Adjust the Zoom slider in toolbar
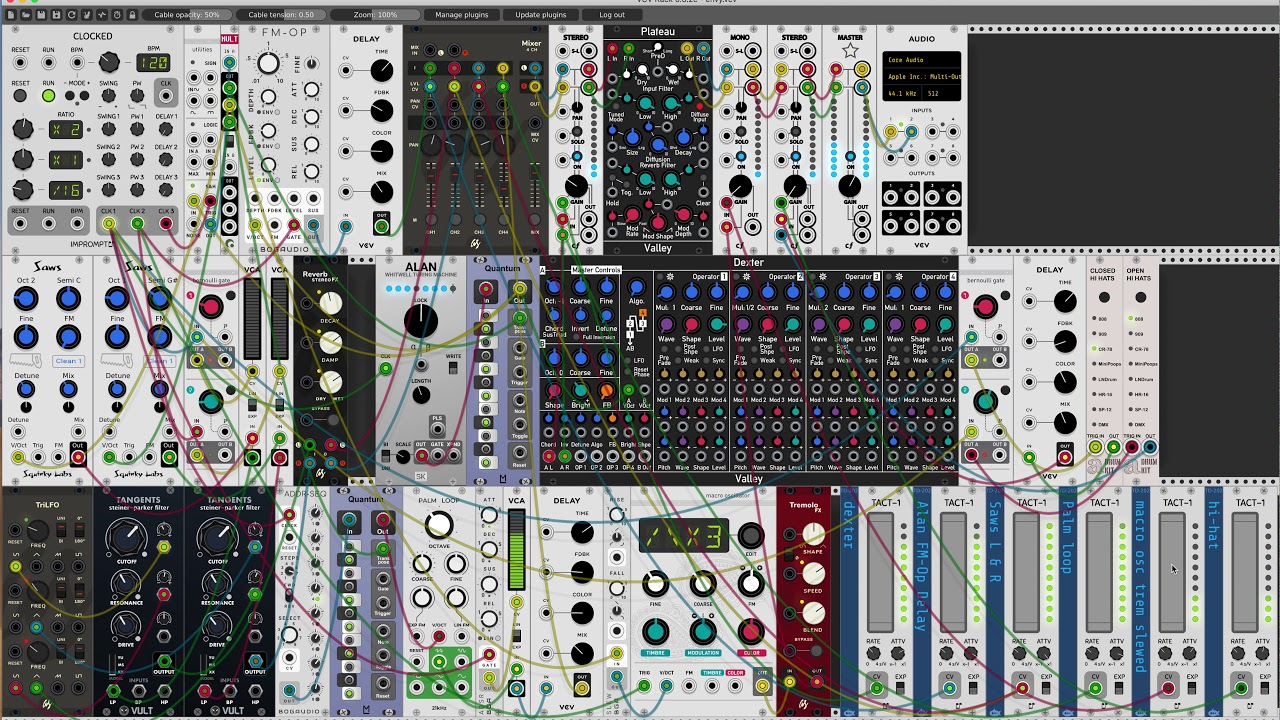1280x720 pixels. pyautogui.click(x=375, y=15)
